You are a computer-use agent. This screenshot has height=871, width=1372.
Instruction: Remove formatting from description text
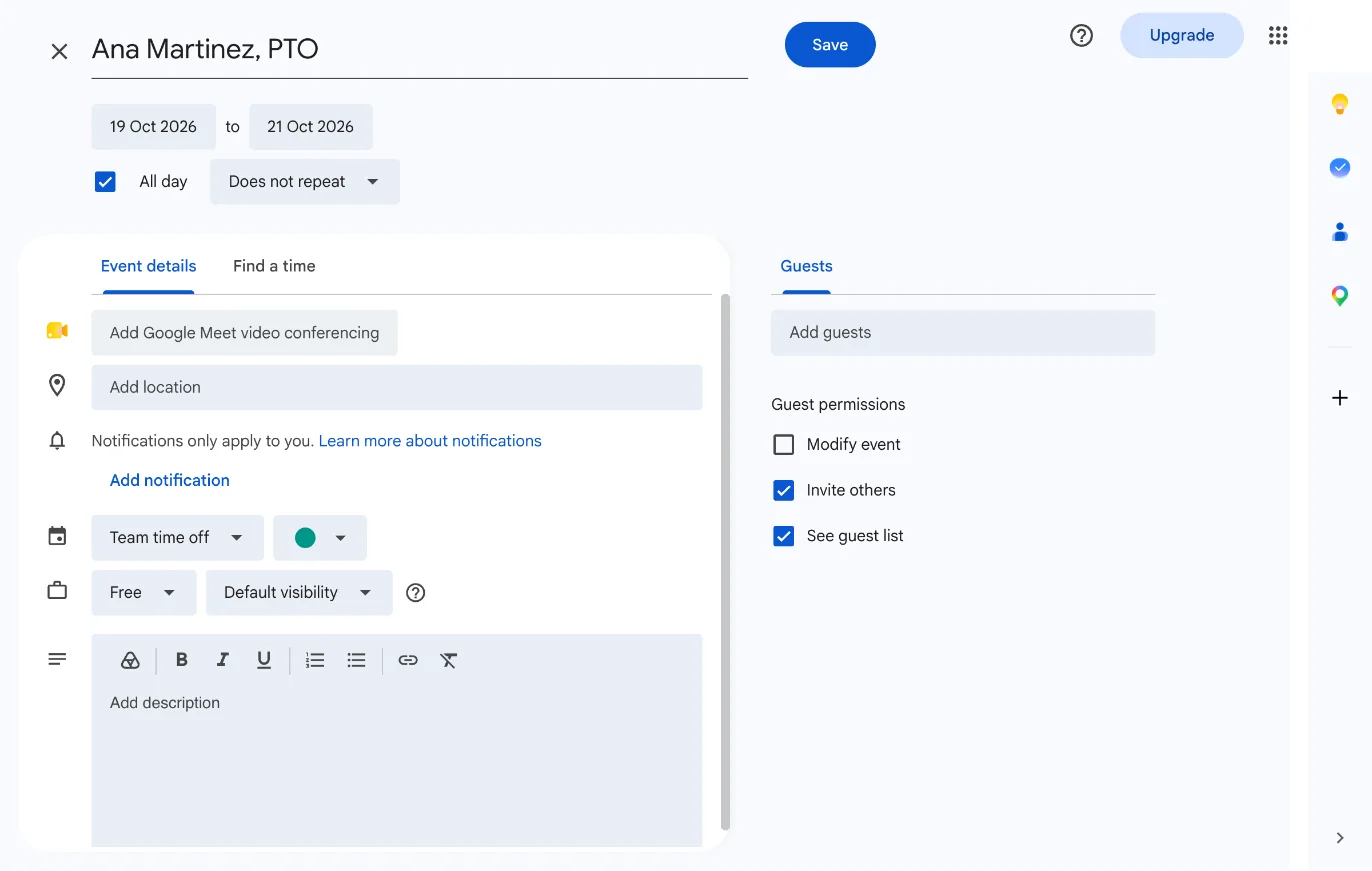449,660
